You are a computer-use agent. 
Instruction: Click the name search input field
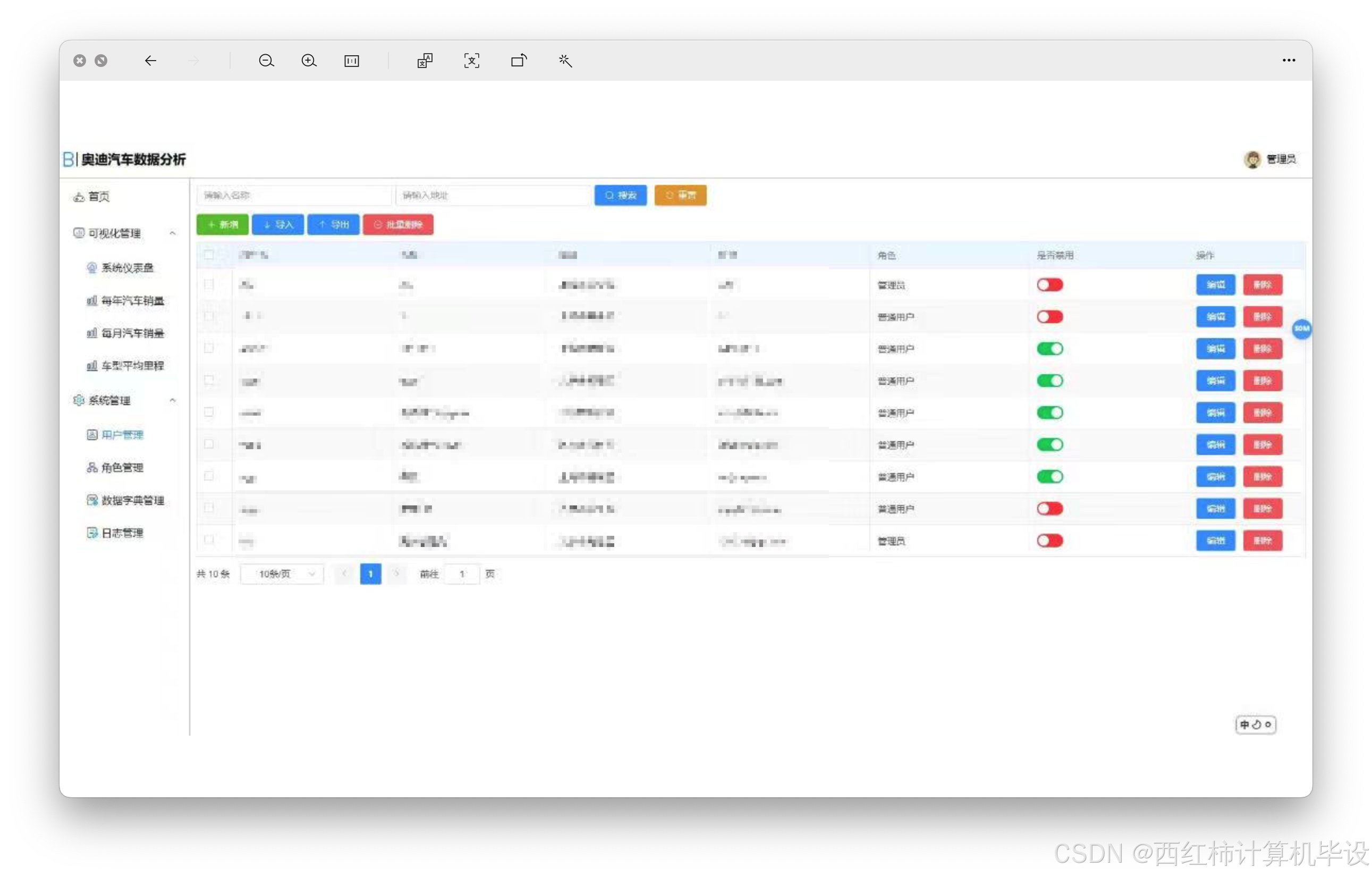pyautogui.click(x=294, y=195)
